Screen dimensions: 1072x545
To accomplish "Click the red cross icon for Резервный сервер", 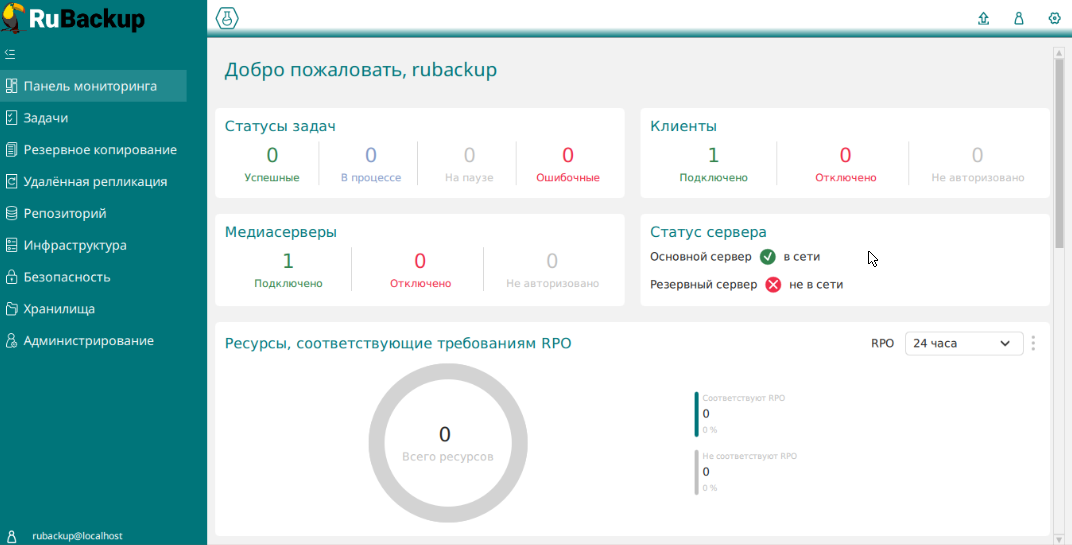I will pyautogui.click(x=773, y=284).
